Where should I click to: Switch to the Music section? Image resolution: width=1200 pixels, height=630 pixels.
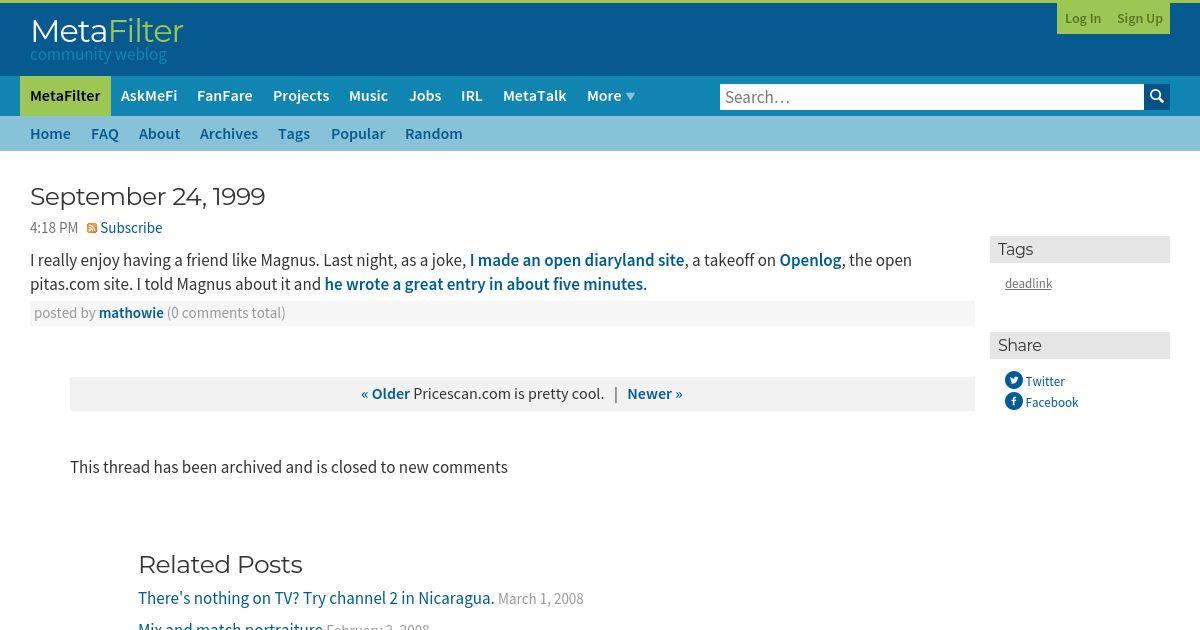[368, 96]
